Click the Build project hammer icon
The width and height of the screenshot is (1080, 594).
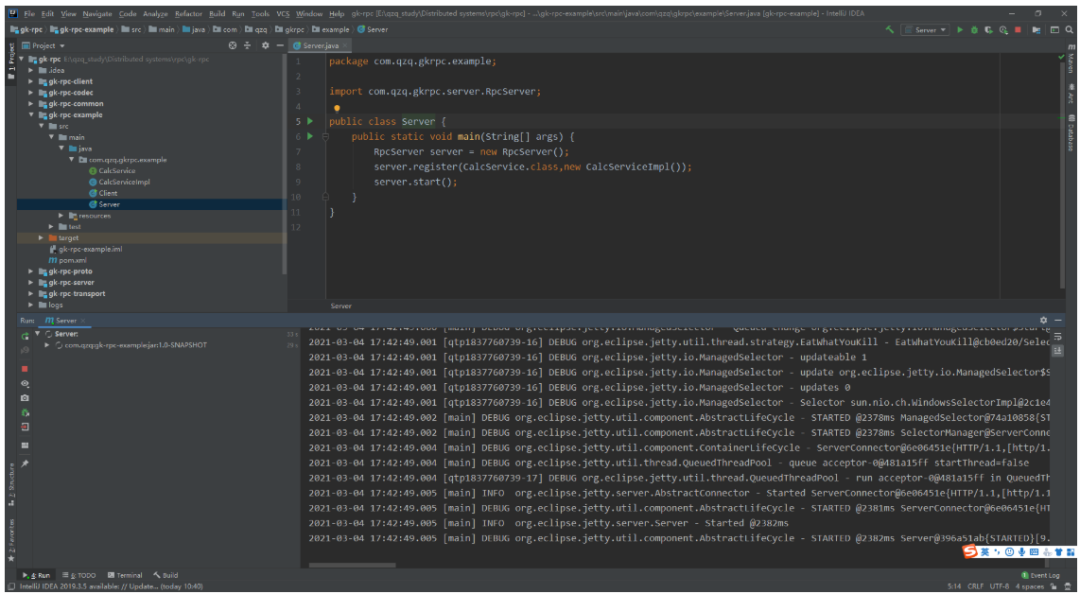click(890, 30)
